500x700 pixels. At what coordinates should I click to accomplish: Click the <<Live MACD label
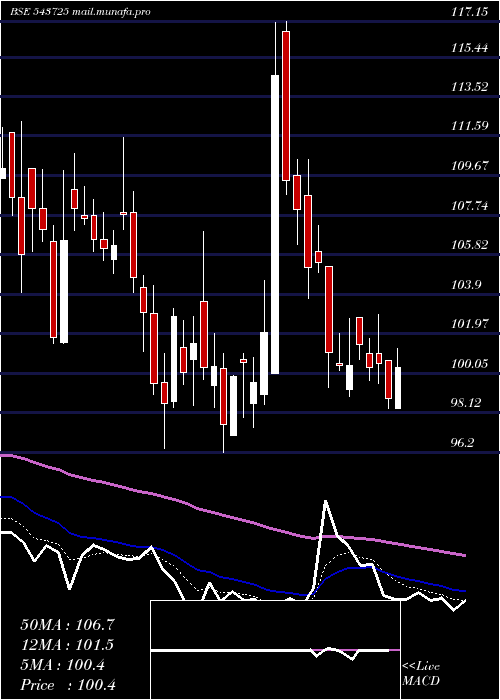[421, 674]
